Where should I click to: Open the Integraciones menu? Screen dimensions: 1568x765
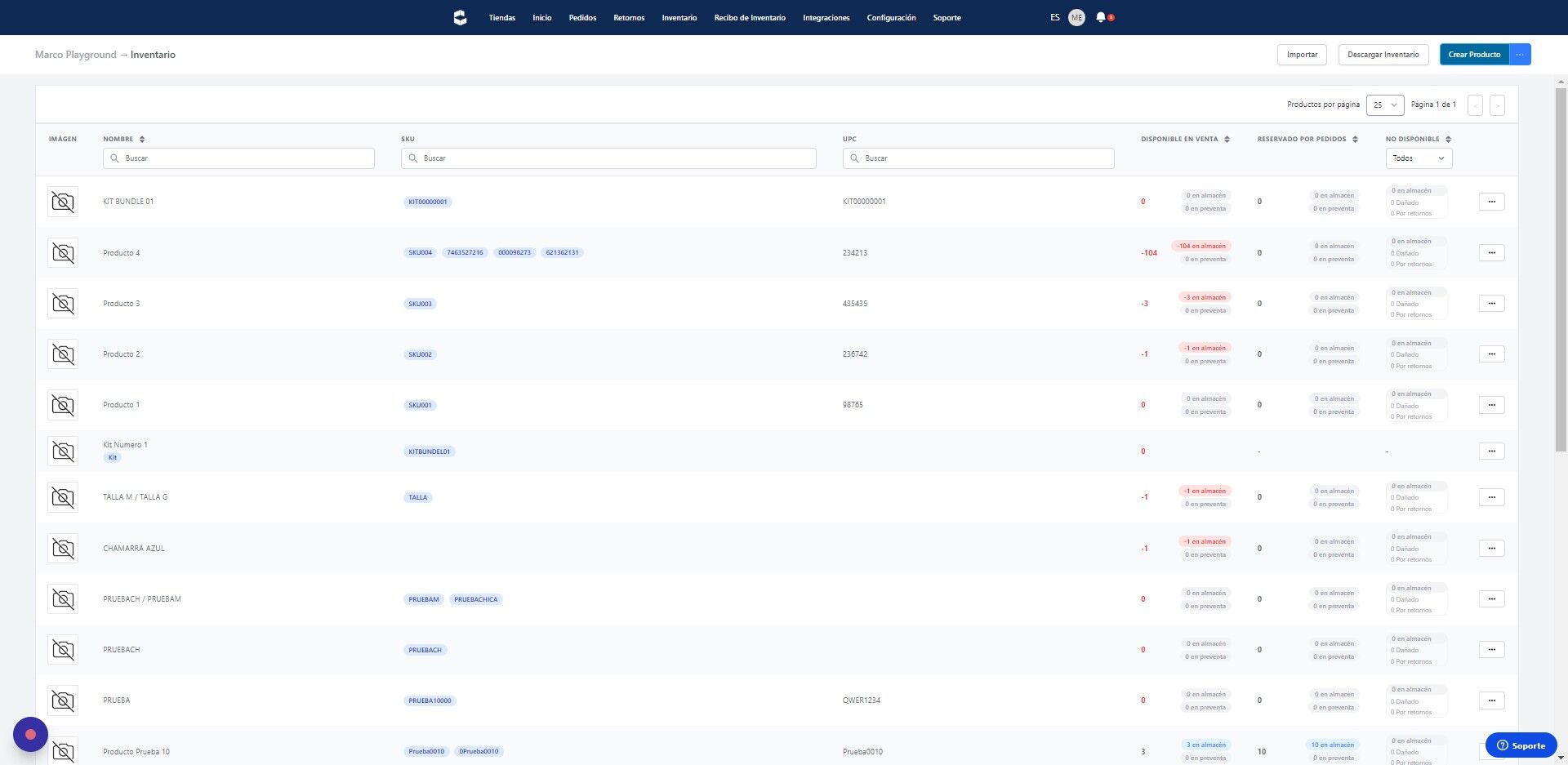[x=826, y=17]
